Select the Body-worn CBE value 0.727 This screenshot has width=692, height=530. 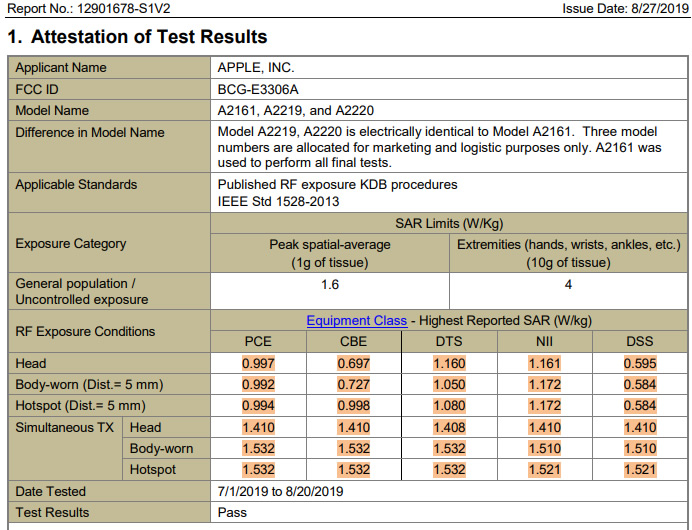point(353,385)
